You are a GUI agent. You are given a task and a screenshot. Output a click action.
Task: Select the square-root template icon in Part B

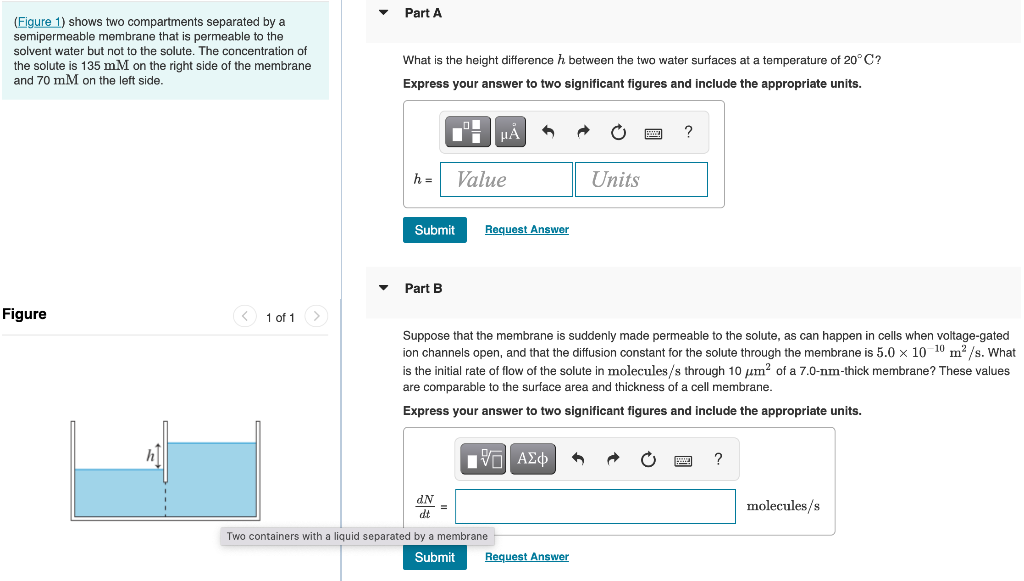tap(483, 458)
